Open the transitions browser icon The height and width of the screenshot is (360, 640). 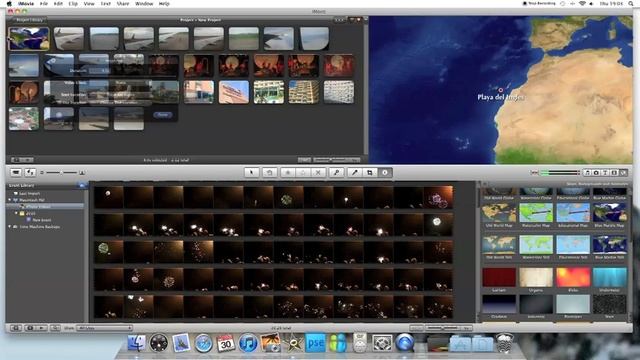coord(614,173)
